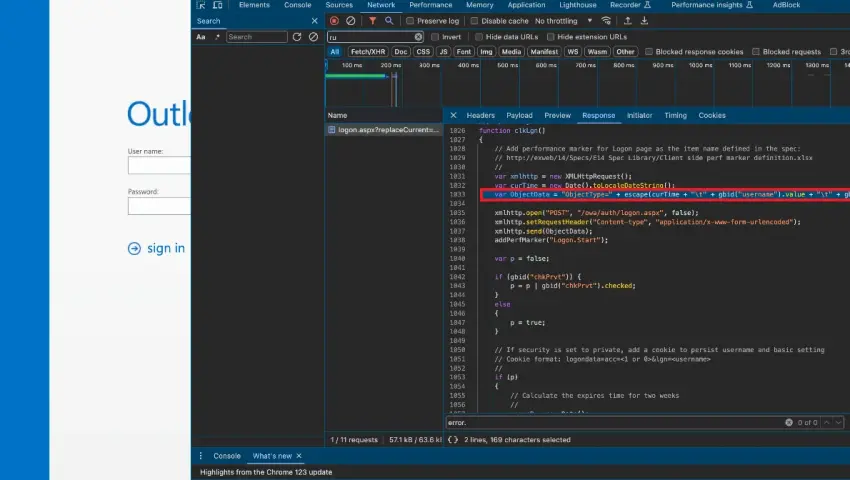Click the sign in arrow icon
This screenshot has width=850, height=480.
click(x=134, y=248)
